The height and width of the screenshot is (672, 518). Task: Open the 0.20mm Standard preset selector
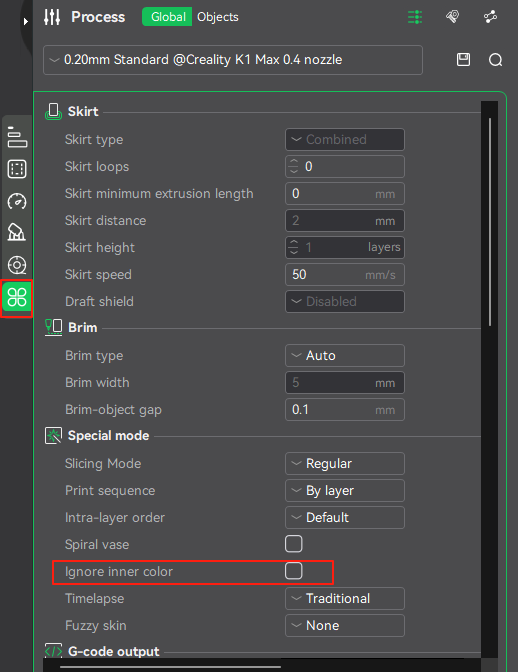pos(233,60)
